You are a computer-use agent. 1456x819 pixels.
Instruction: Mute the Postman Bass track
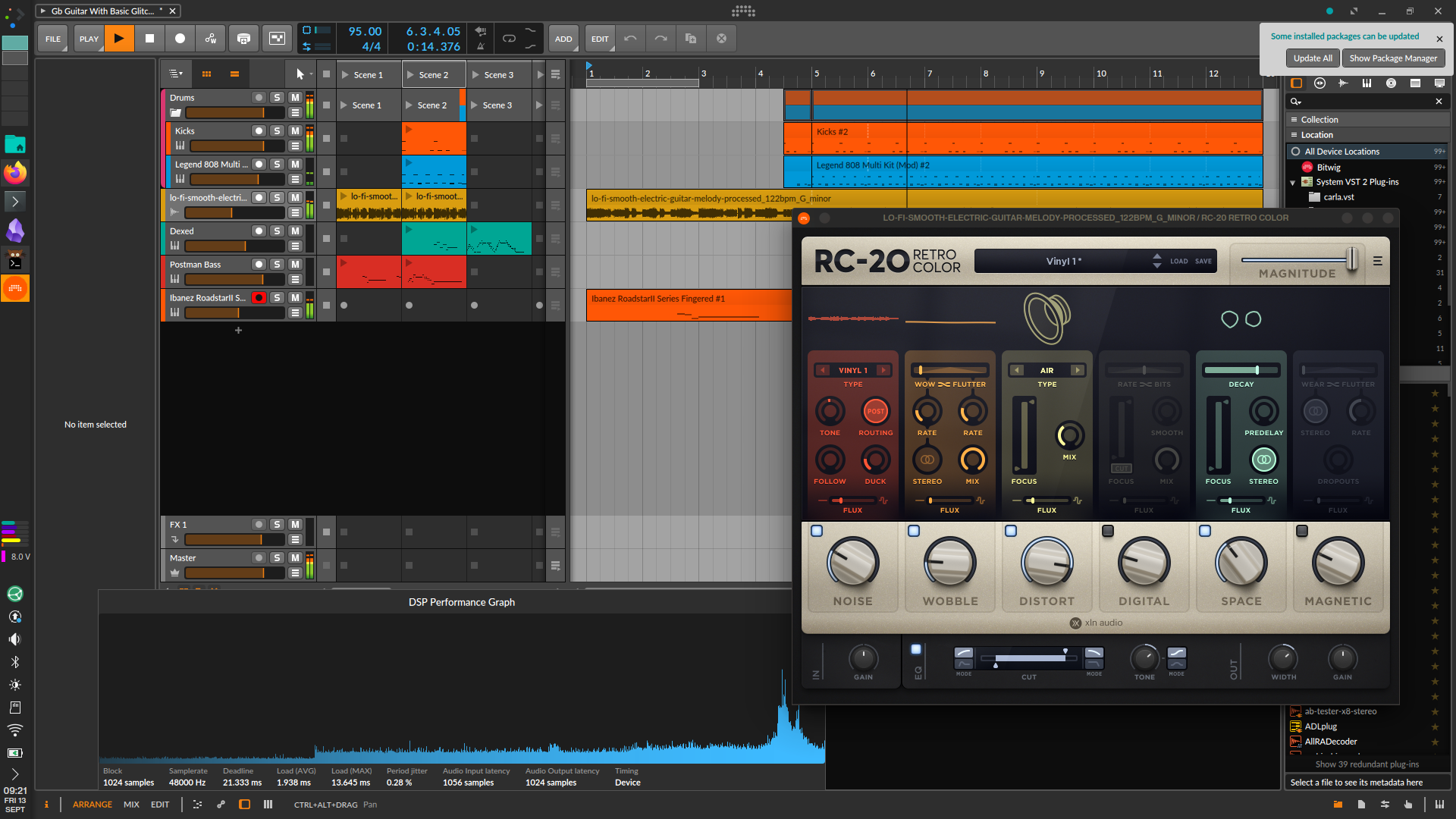[295, 265]
